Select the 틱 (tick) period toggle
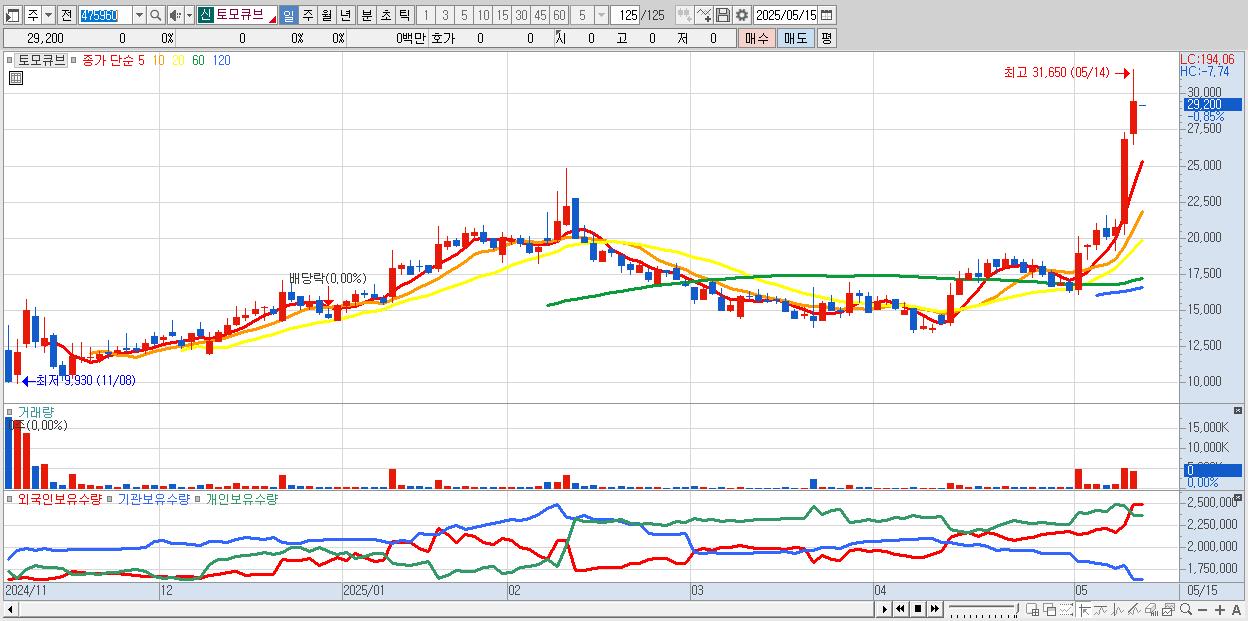 [x=404, y=15]
